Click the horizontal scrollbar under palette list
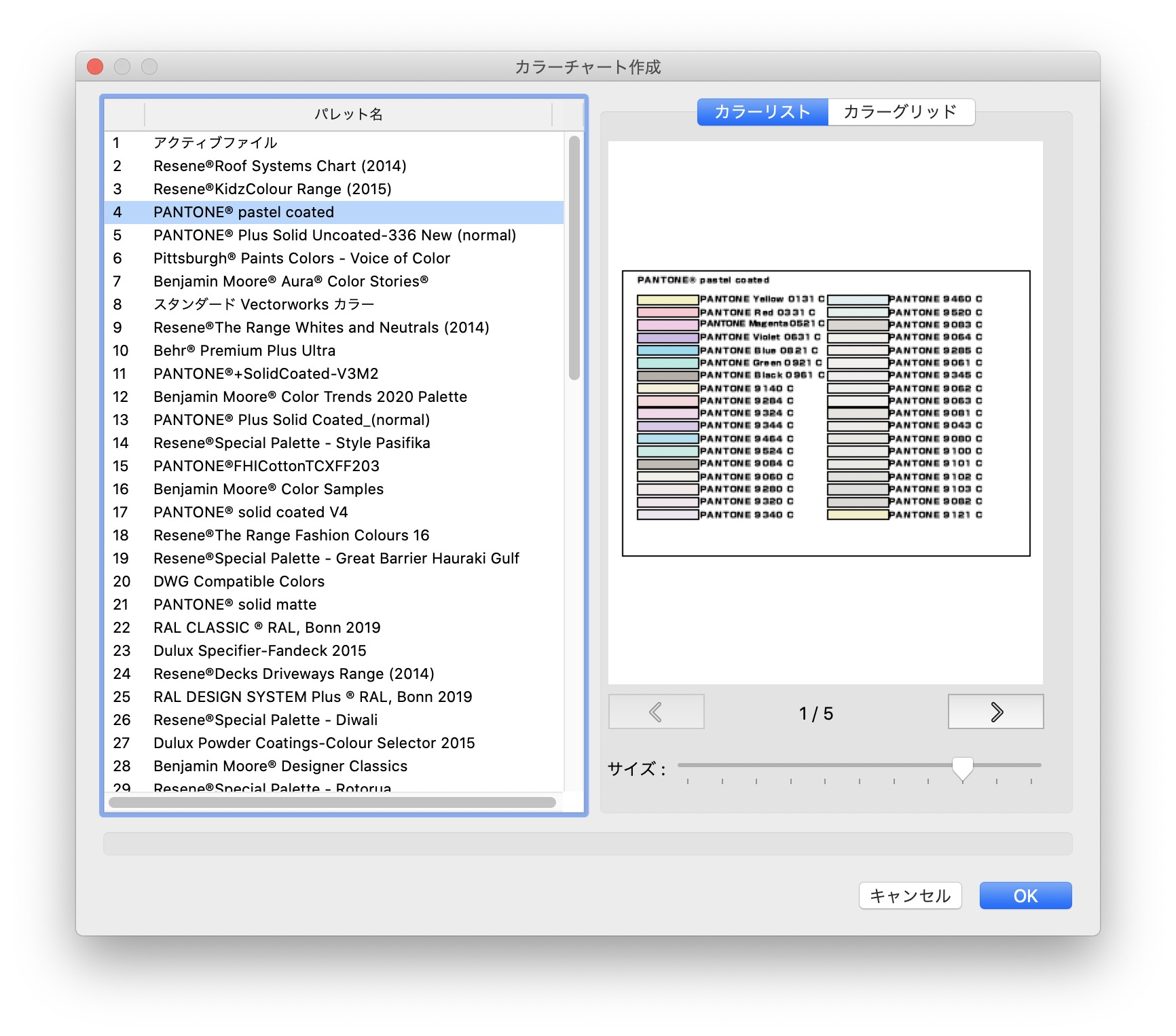 tap(333, 802)
